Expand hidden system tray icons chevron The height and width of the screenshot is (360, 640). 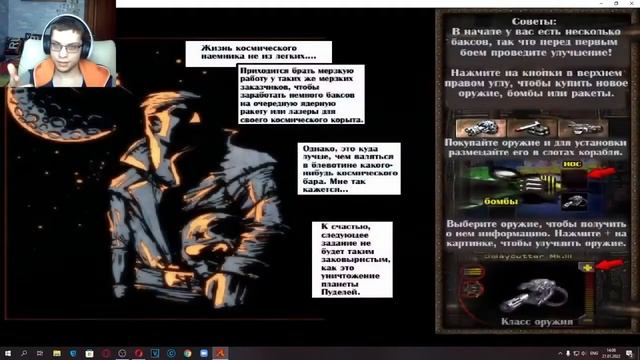point(560,353)
